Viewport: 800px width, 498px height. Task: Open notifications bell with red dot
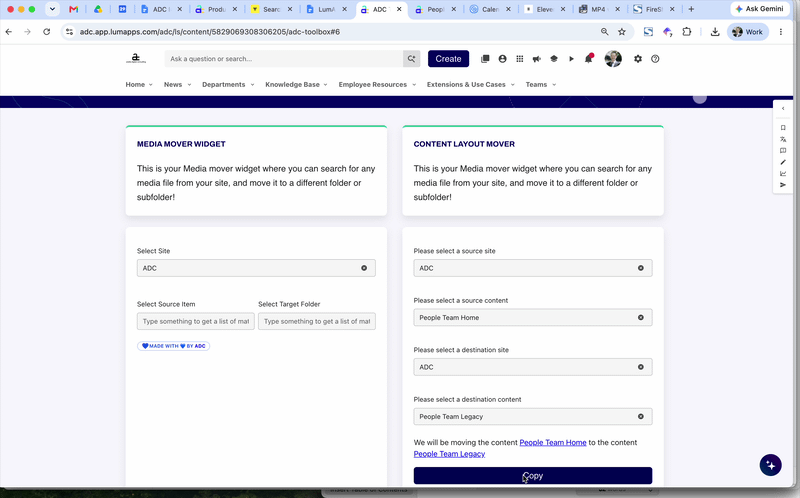589,58
